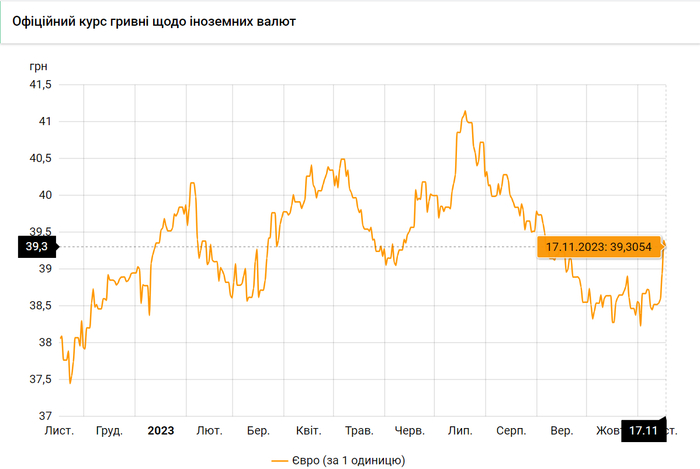Click the Вер. month label
Viewport: 700px width, 469px height.
click(562, 431)
